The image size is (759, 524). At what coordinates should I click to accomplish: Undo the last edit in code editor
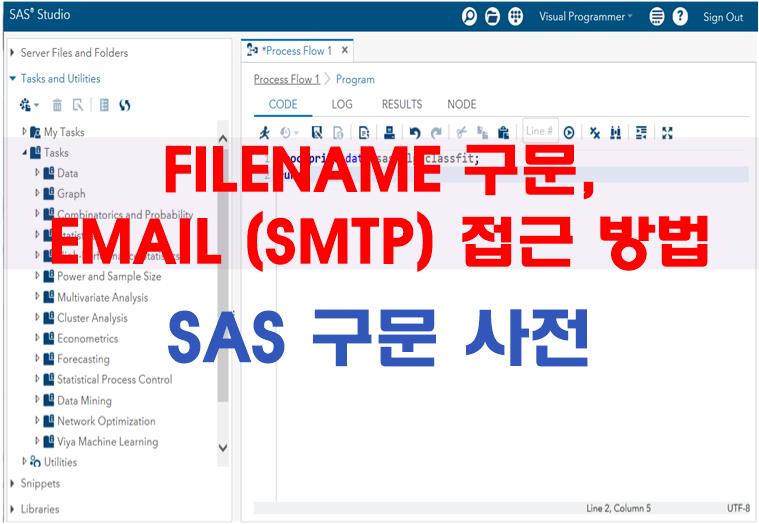click(x=415, y=132)
